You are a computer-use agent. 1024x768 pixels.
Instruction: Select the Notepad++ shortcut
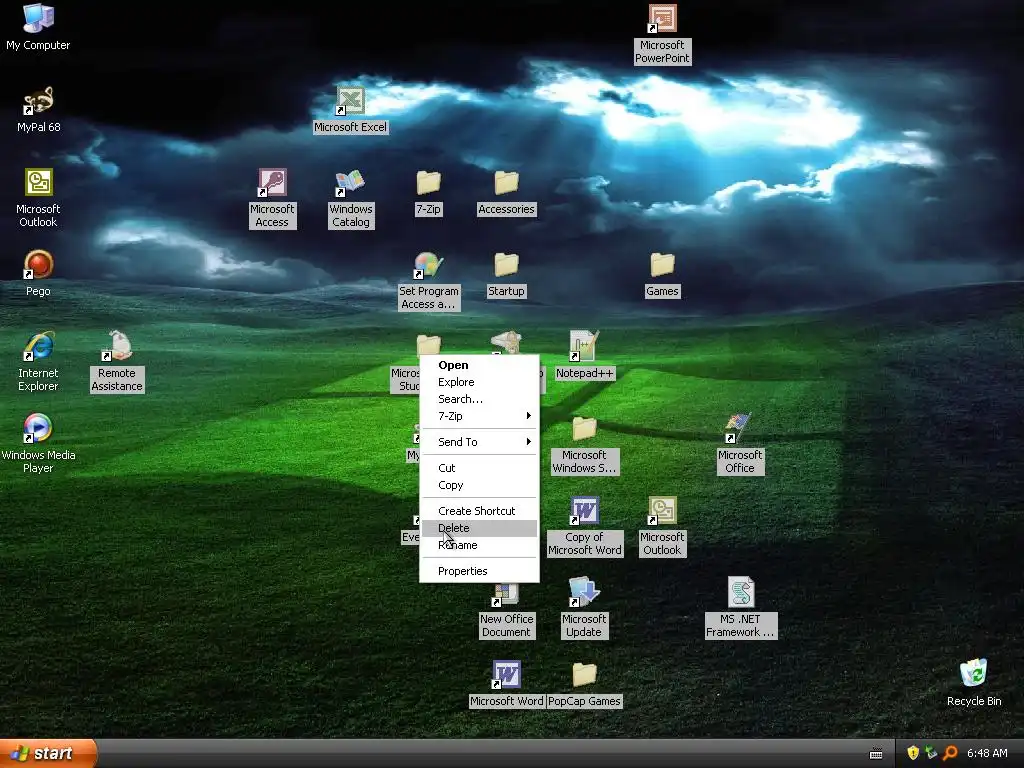(x=584, y=356)
